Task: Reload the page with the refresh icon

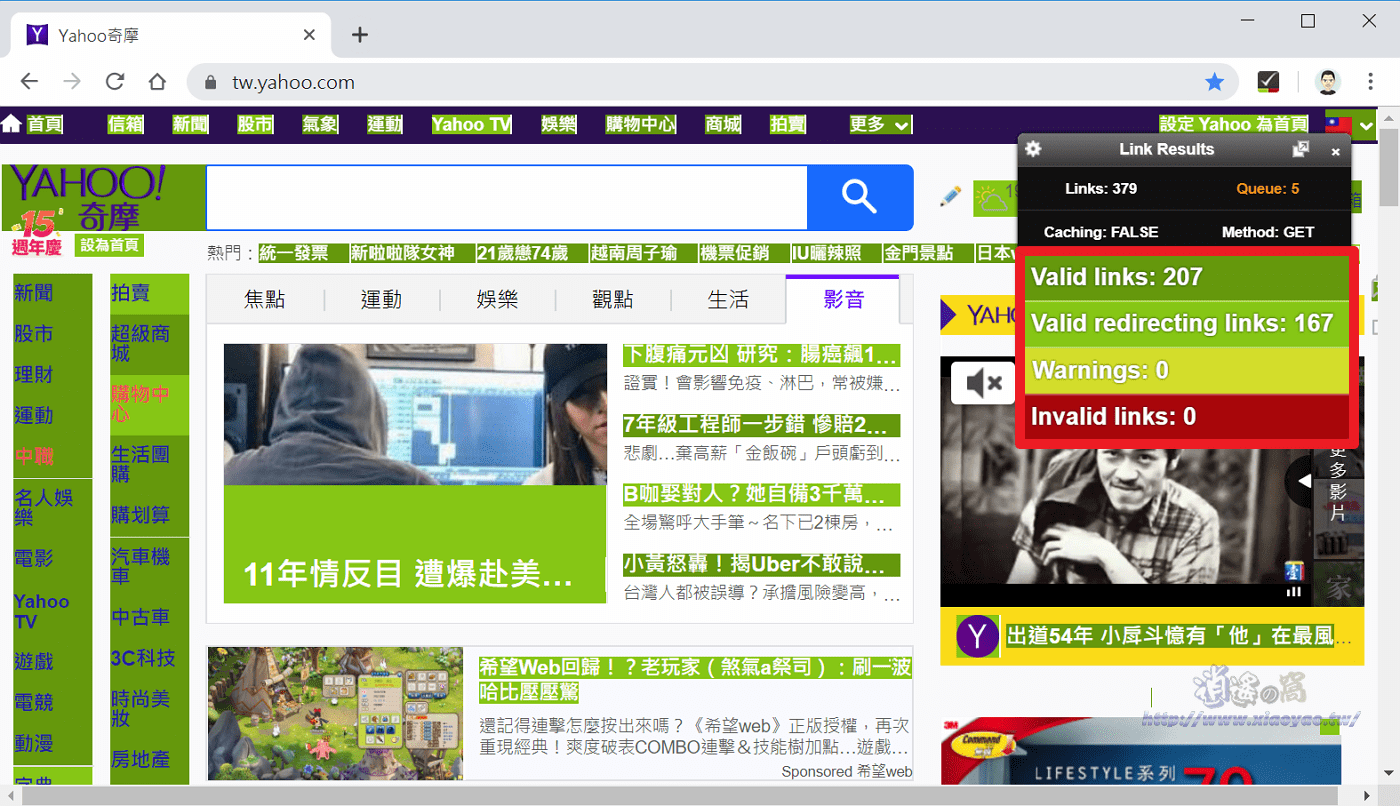Action: click(x=115, y=82)
